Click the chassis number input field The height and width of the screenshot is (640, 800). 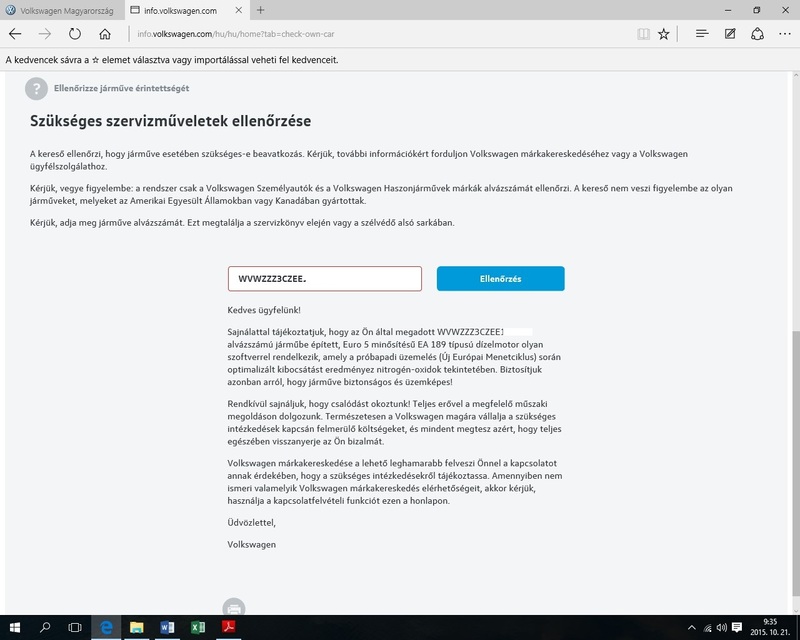point(324,279)
